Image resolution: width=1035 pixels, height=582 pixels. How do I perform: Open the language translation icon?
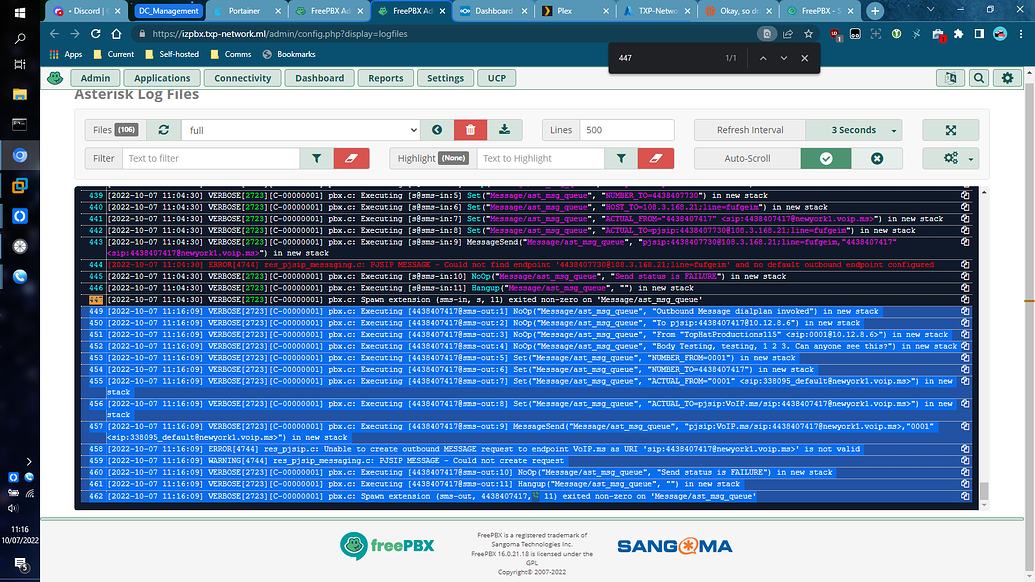[x=949, y=77]
